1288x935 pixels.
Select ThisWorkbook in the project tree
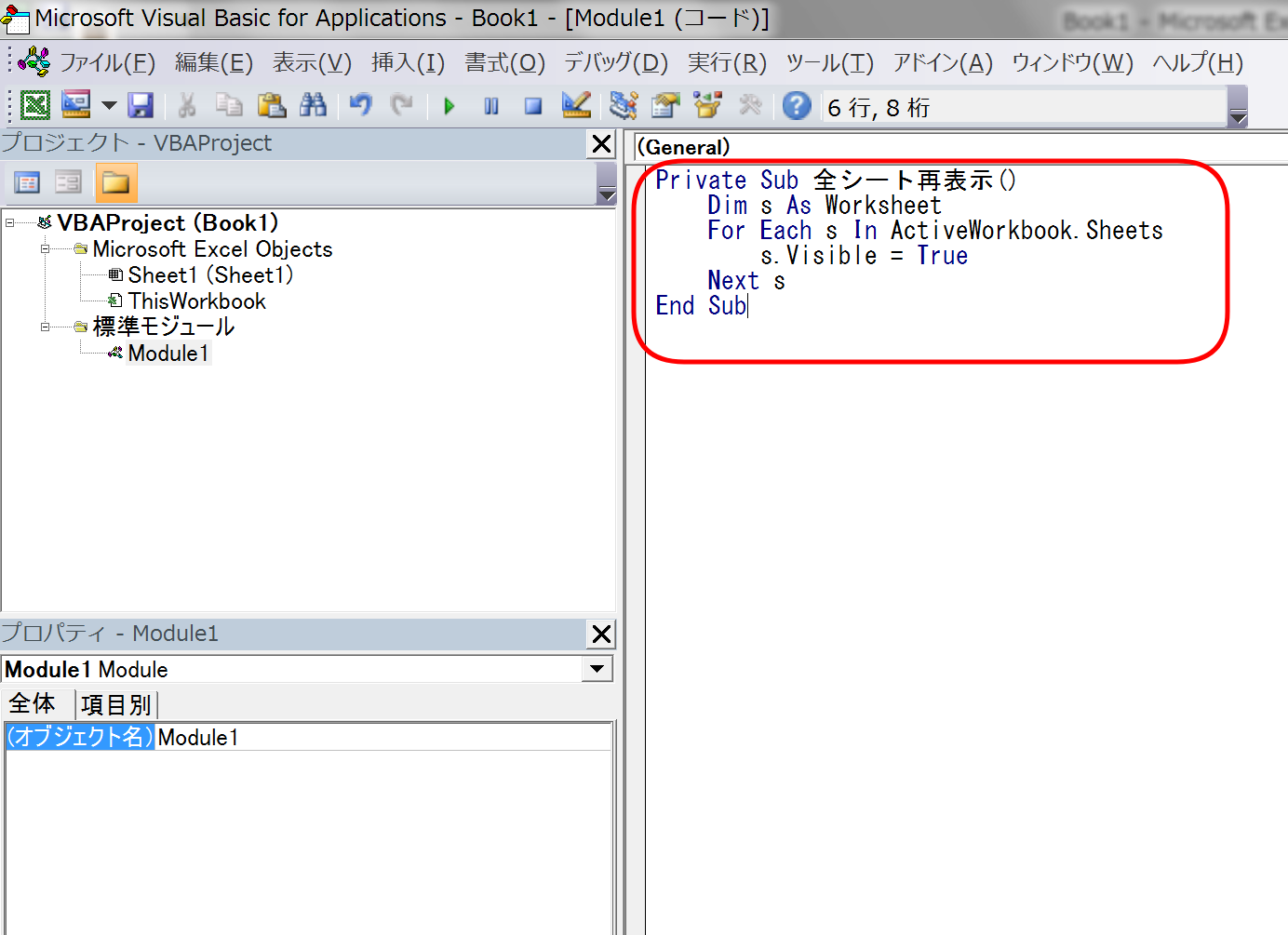[196, 301]
